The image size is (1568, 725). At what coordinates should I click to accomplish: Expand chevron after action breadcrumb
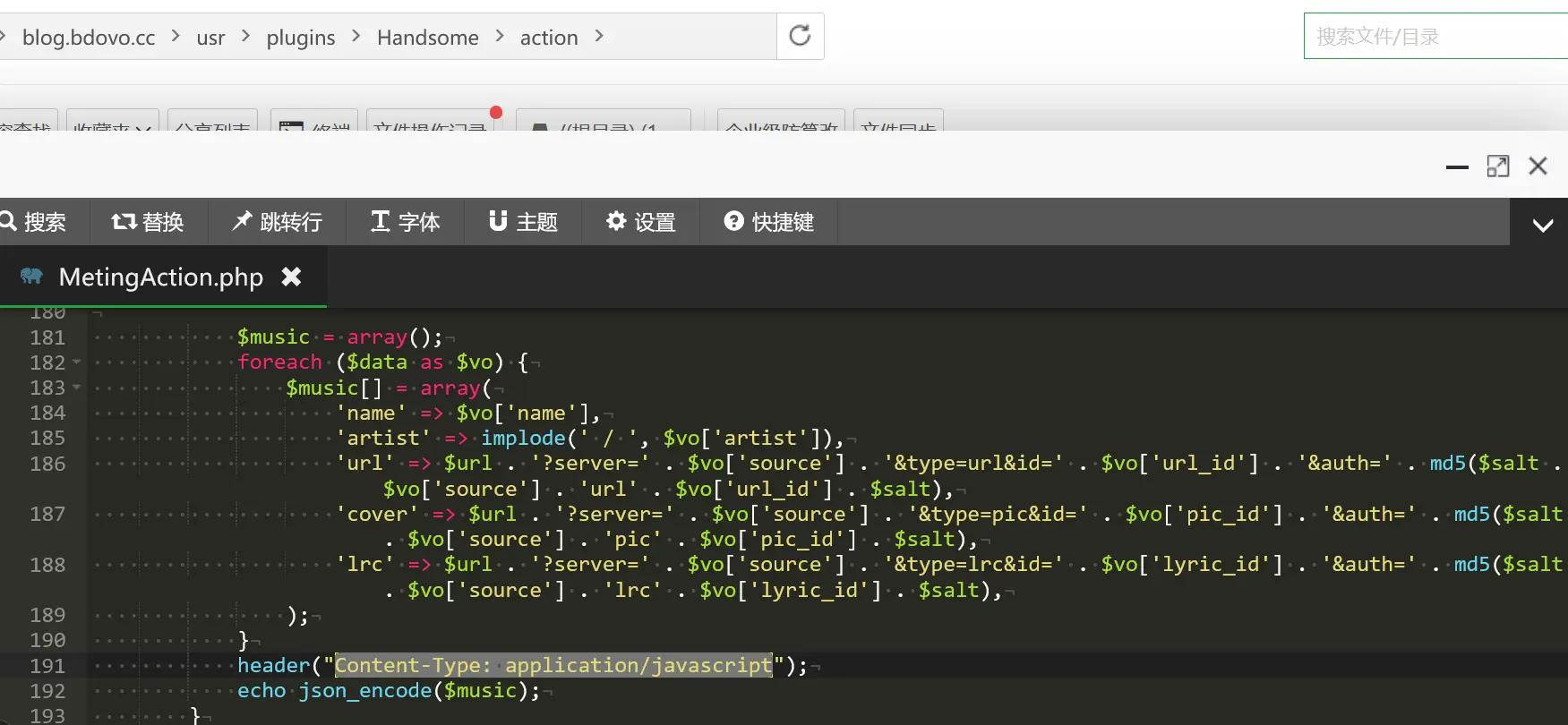click(x=599, y=37)
